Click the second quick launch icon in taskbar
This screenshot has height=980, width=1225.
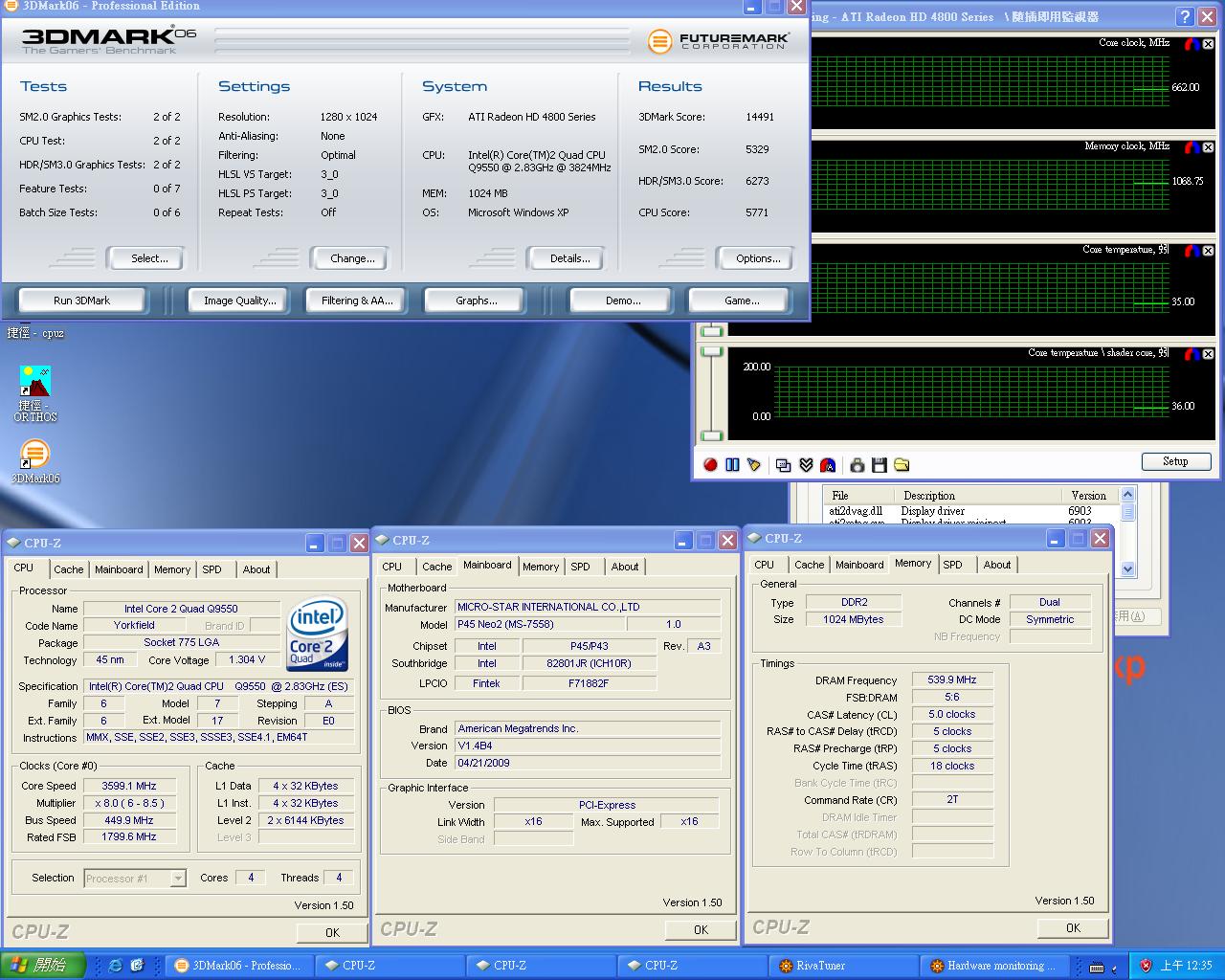pos(137,966)
